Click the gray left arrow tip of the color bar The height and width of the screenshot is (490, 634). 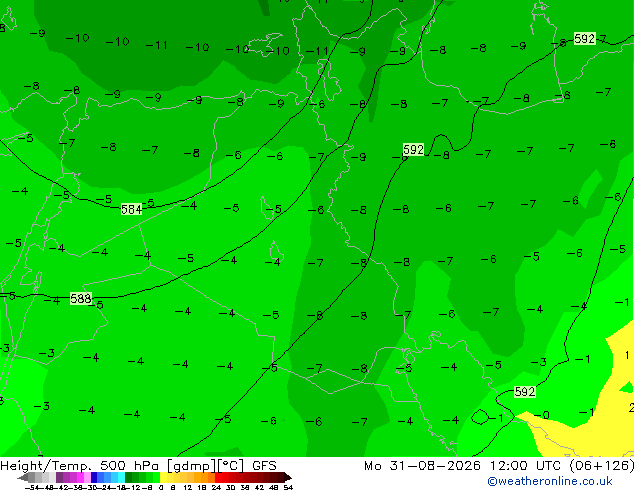point(23,477)
